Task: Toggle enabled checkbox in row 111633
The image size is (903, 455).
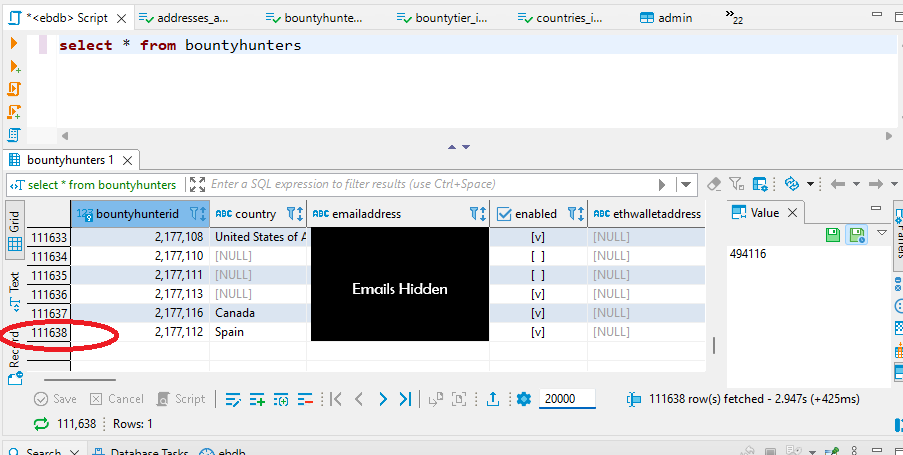Action: click(538, 237)
